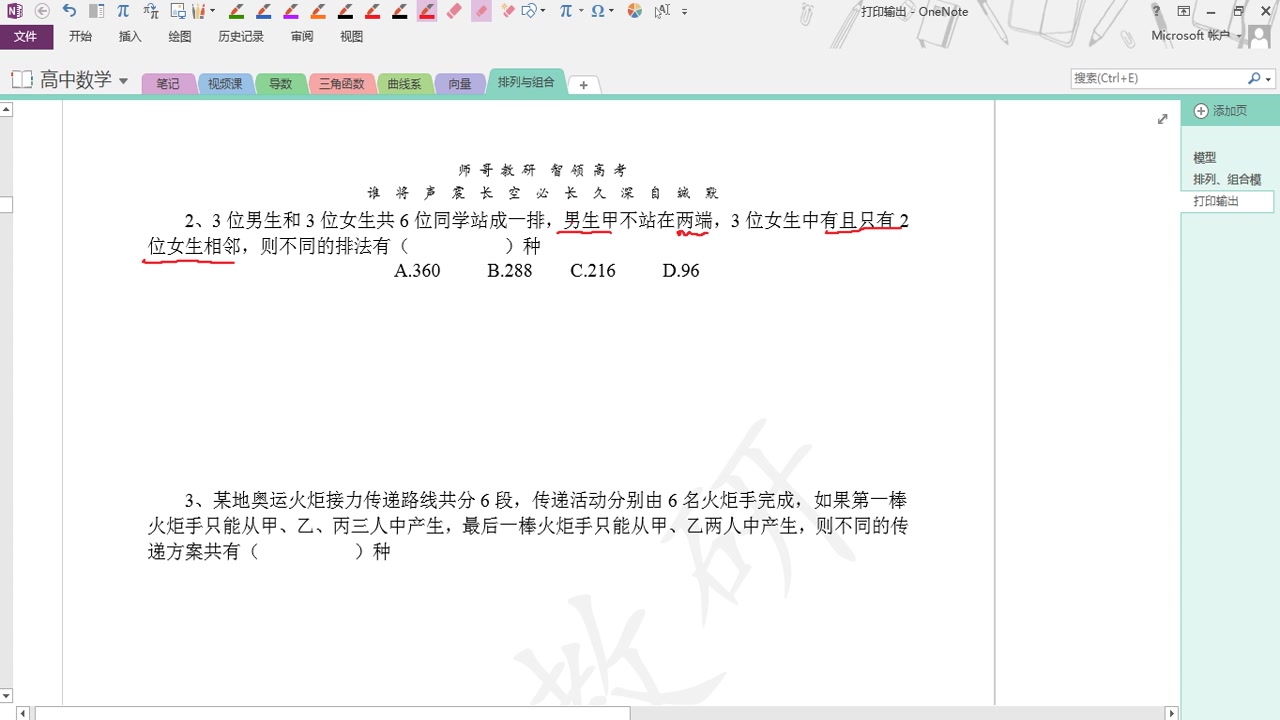Toggle the highlighted red pen
1280x720 pixels.
pos(426,11)
